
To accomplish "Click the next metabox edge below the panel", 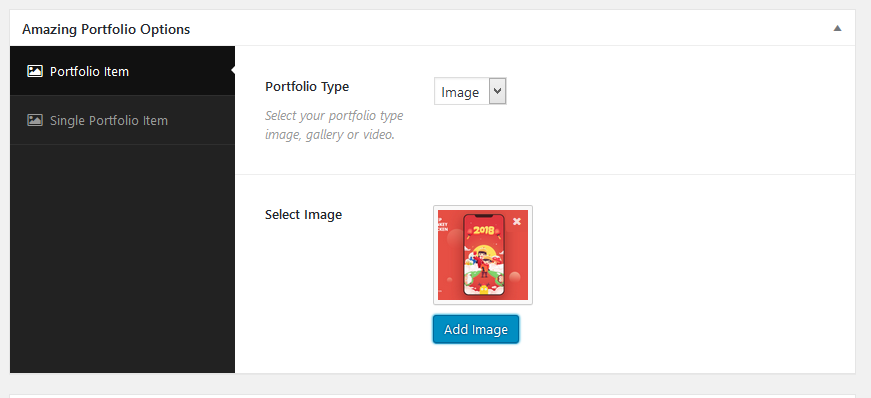I will [432, 396].
